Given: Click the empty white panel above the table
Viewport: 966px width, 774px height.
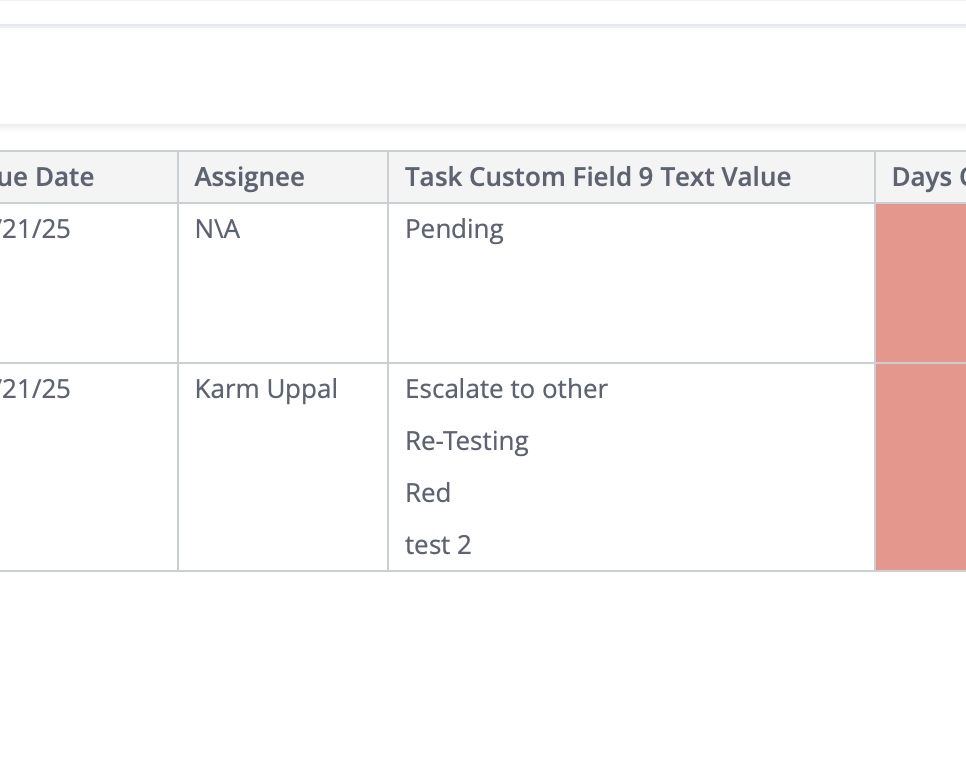Looking at the screenshot, I should [480, 76].
